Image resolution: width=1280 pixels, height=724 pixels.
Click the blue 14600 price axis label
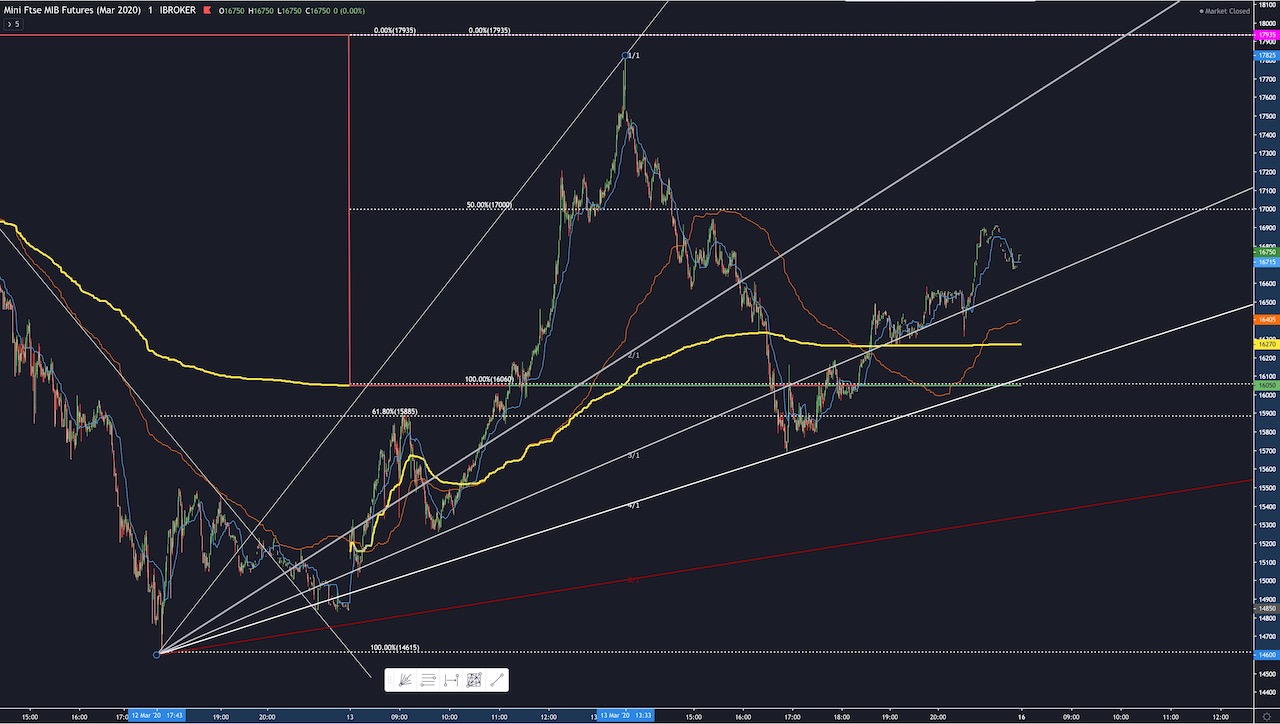[x=1265, y=654]
